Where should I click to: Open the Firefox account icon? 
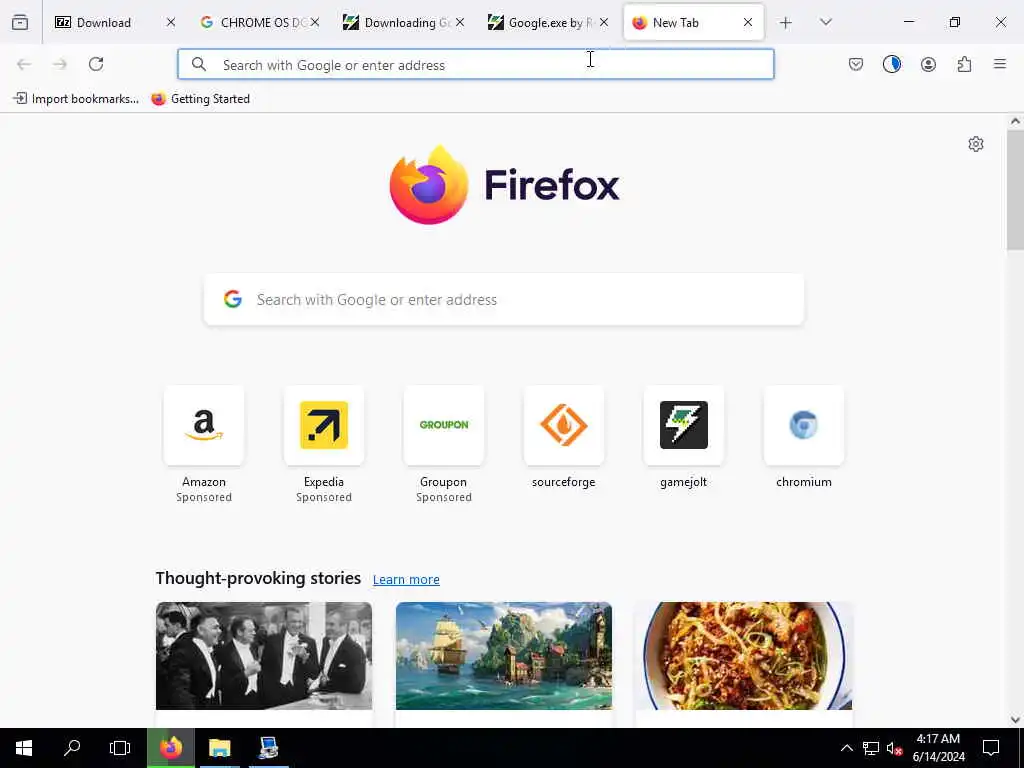[x=928, y=64]
